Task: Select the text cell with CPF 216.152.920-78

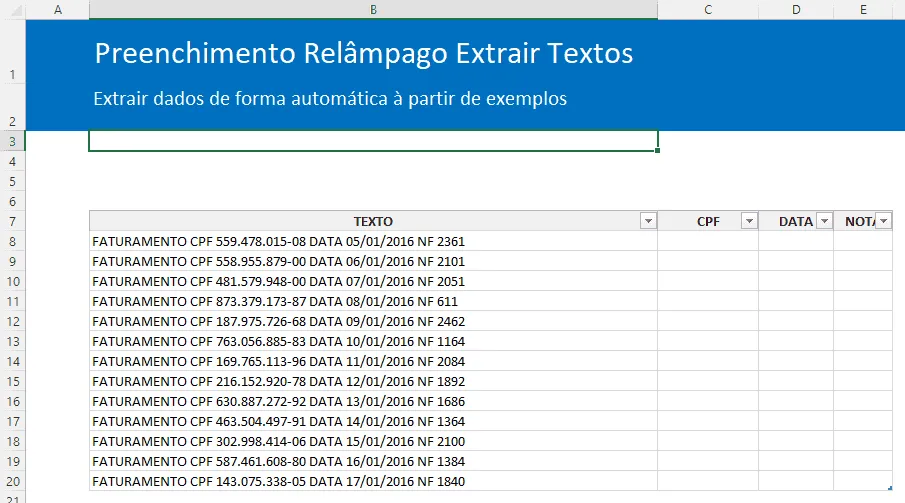Action: tap(373, 382)
